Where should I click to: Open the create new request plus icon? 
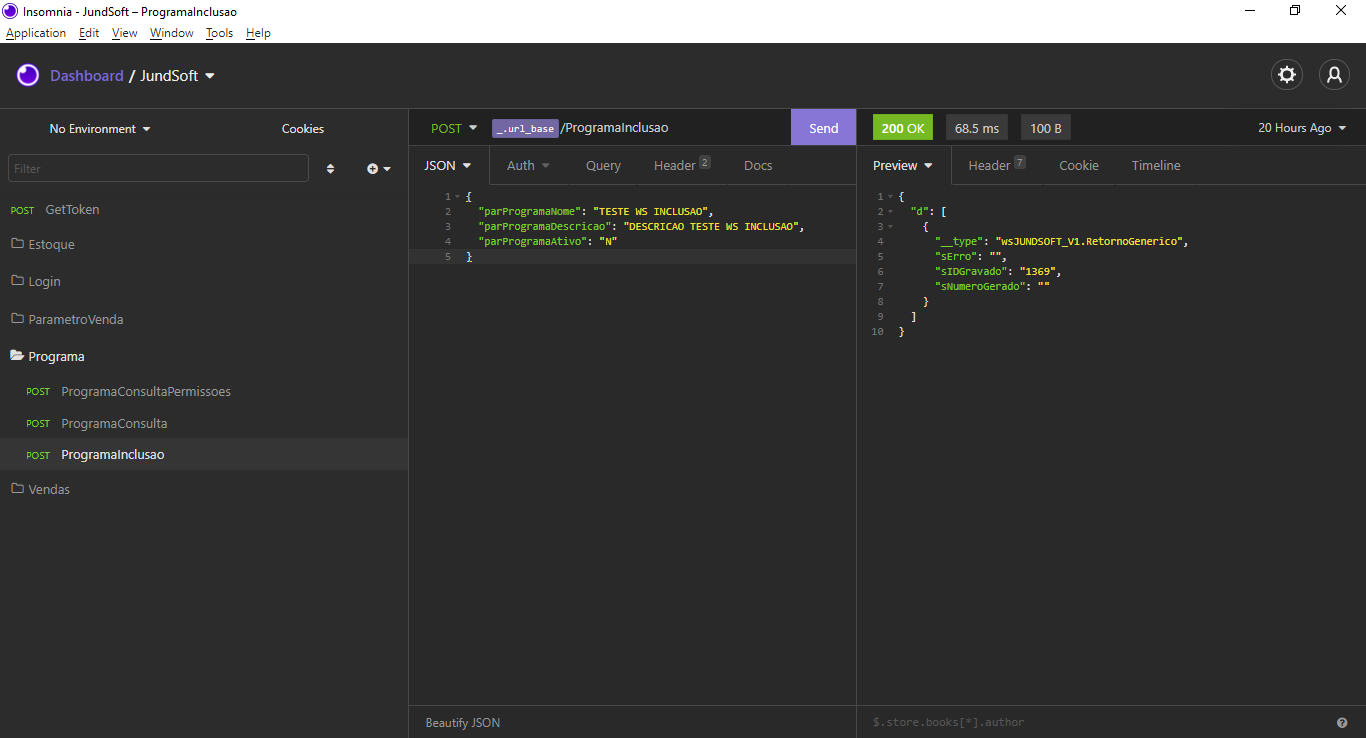click(x=379, y=169)
